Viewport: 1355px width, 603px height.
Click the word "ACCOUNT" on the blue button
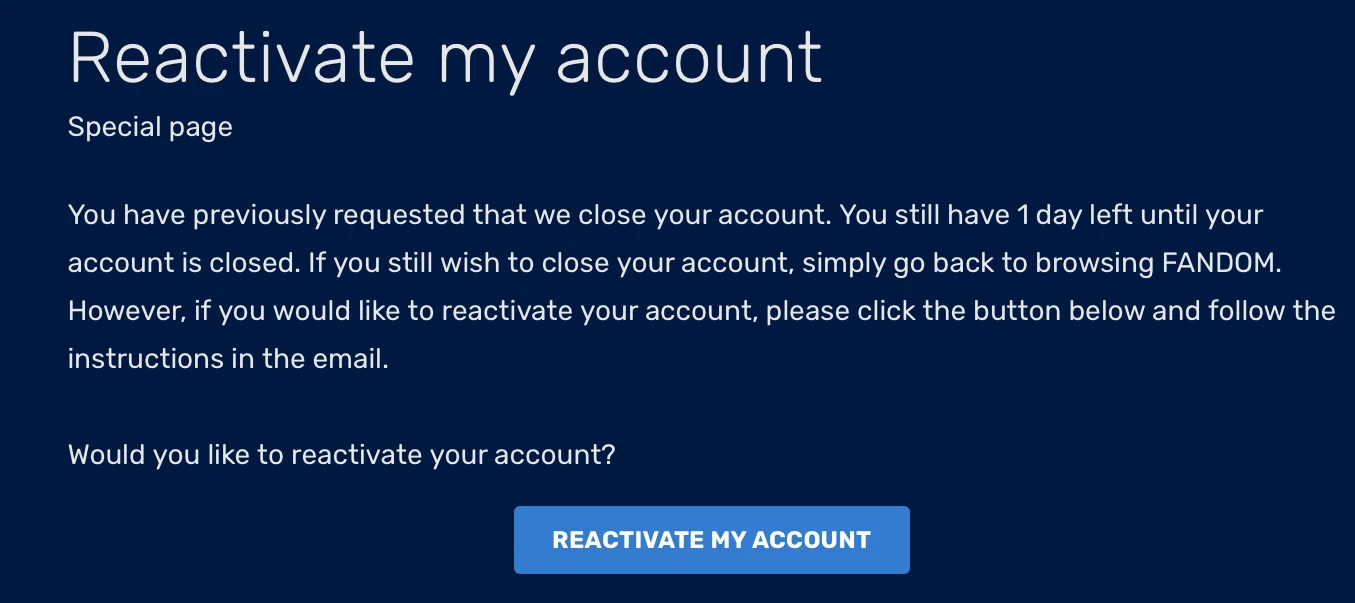pos(811,540)
